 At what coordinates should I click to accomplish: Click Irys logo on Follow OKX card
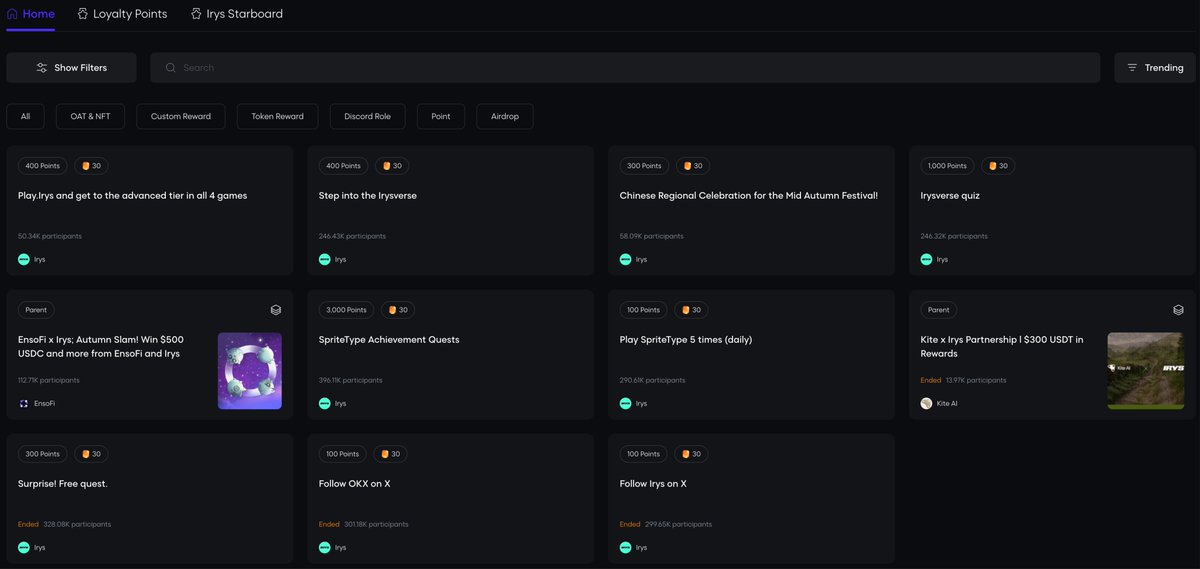[325, 548]
